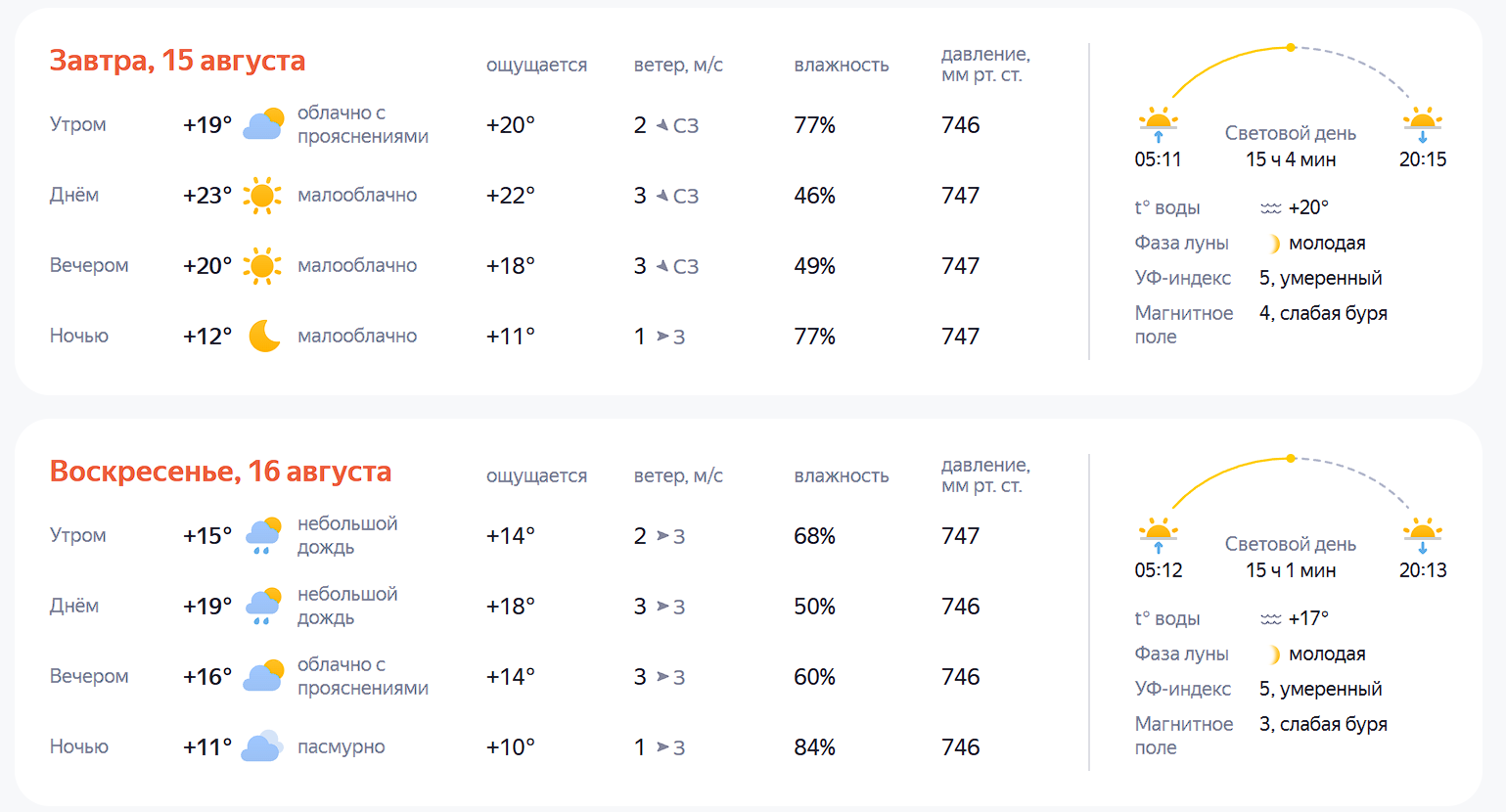Click the sun marker on the 15 августа daylight arc
The width and height of the screenshot is (1506, 812).
click(1291, 47)
